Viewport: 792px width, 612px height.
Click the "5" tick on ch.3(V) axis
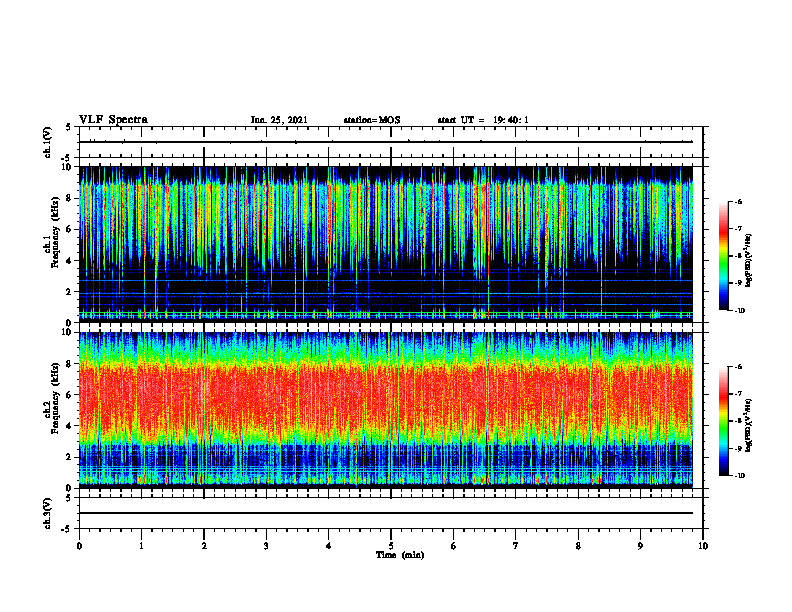70,498
